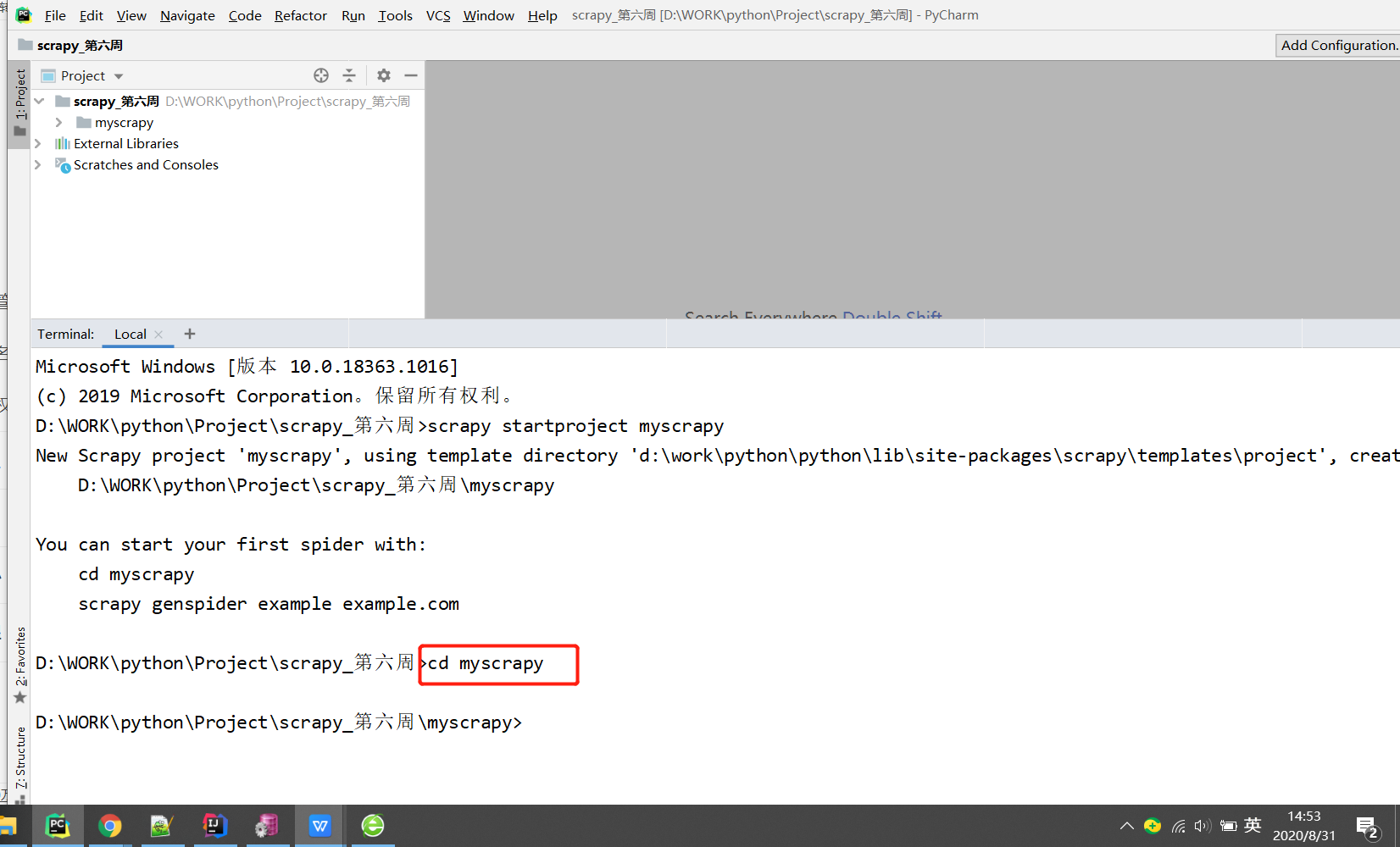Expand the myscrapy folder in project tree
Image resolution: width=1400 pixels, height=847 pixels.
point(58,122)
